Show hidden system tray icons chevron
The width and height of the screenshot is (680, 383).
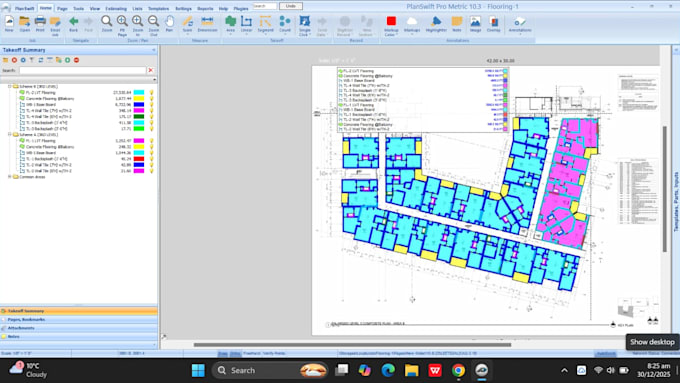564,370
